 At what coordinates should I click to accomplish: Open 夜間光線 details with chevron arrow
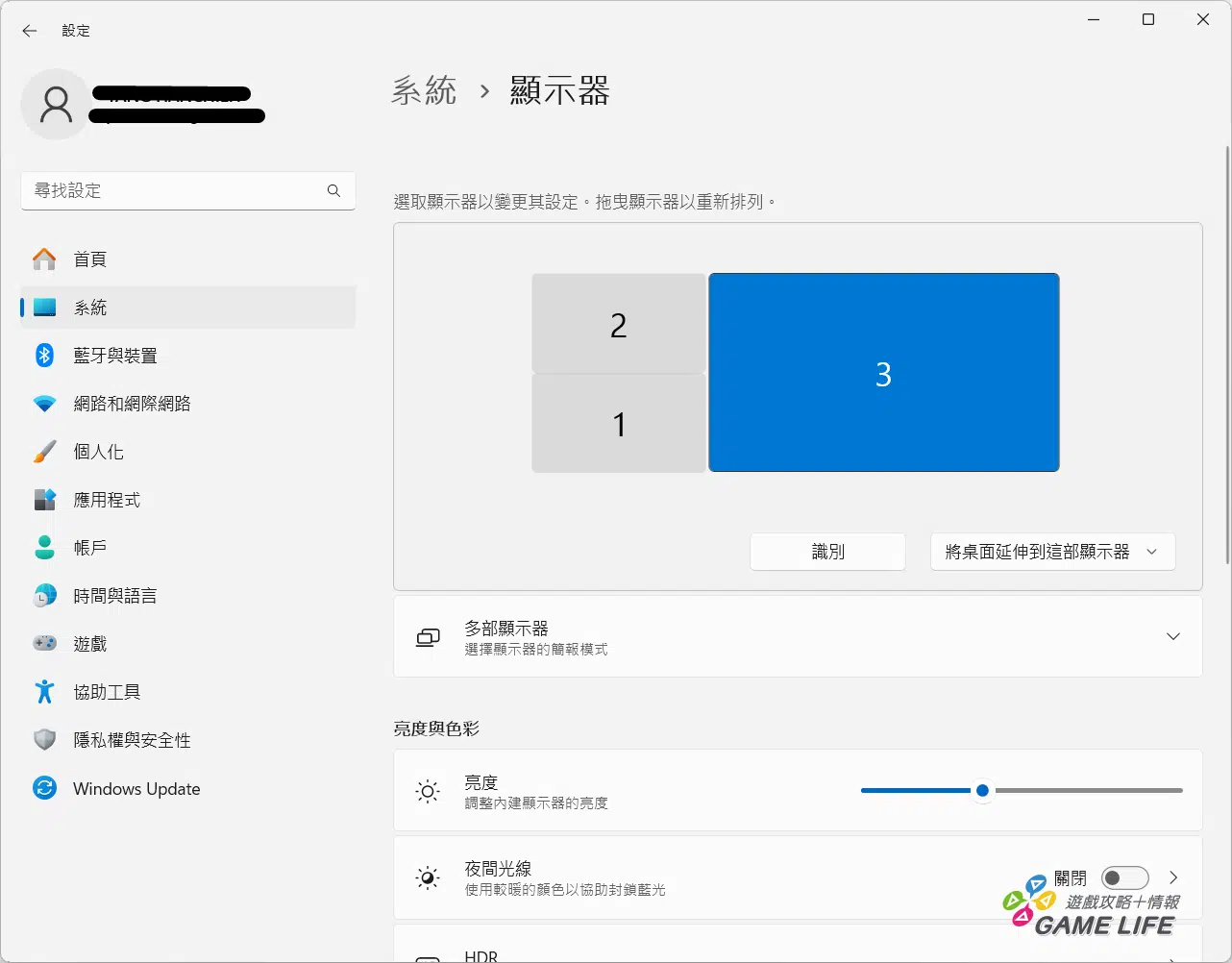(x=1173, y=878)
